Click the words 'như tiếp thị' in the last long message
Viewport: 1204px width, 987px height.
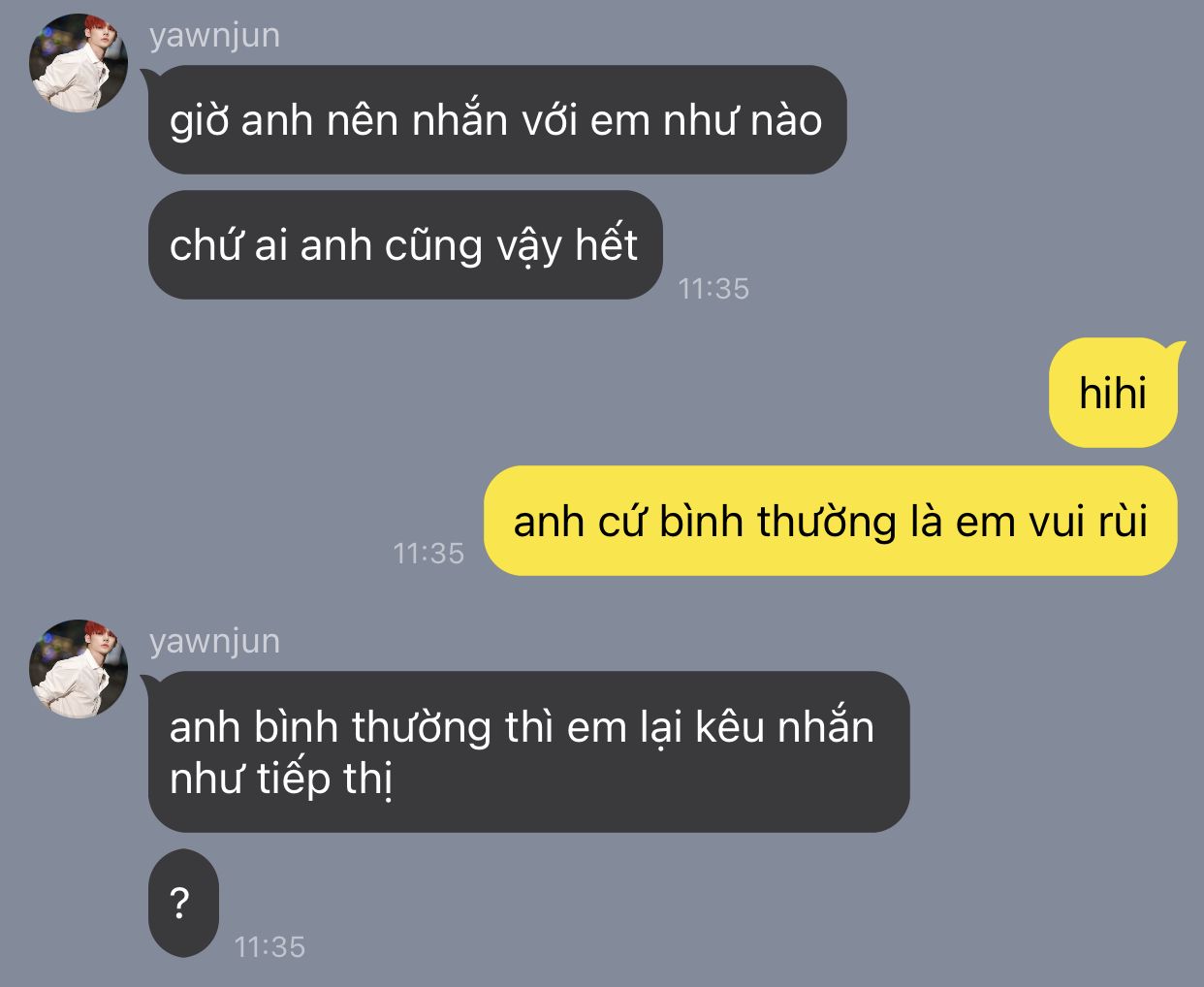(281, 780)
